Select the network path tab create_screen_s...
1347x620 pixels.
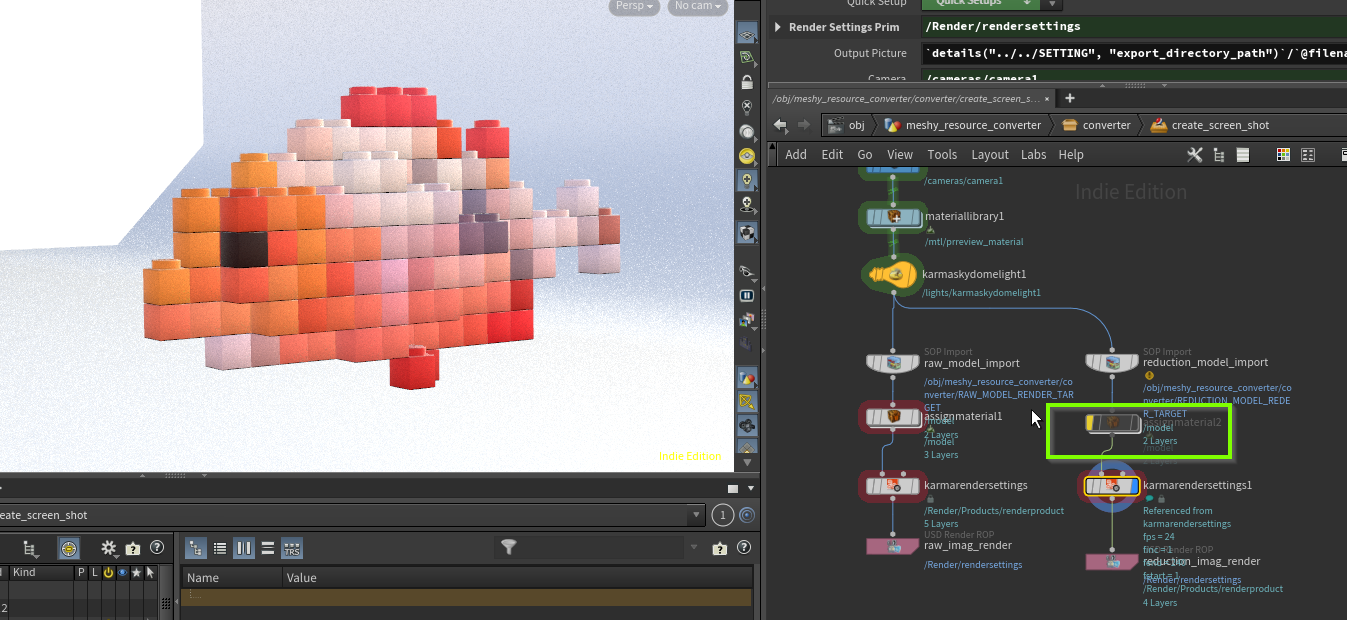coord(905,99)
